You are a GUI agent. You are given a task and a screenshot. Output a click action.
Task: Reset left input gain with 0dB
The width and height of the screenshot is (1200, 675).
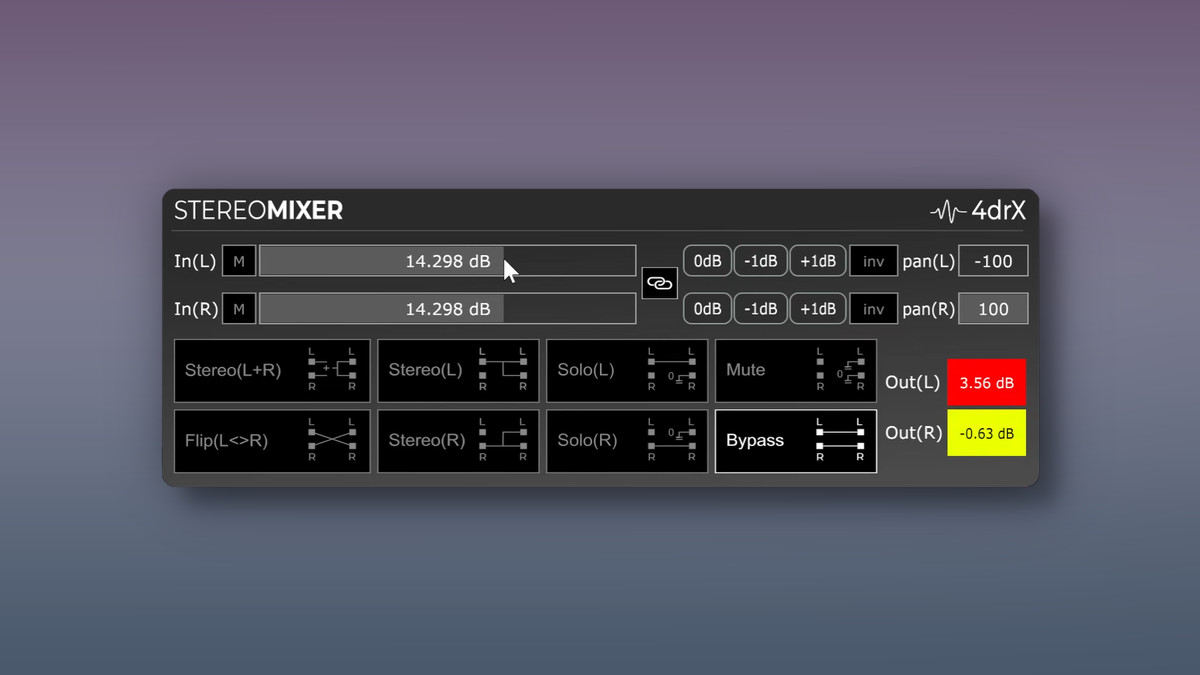point(707,262)
